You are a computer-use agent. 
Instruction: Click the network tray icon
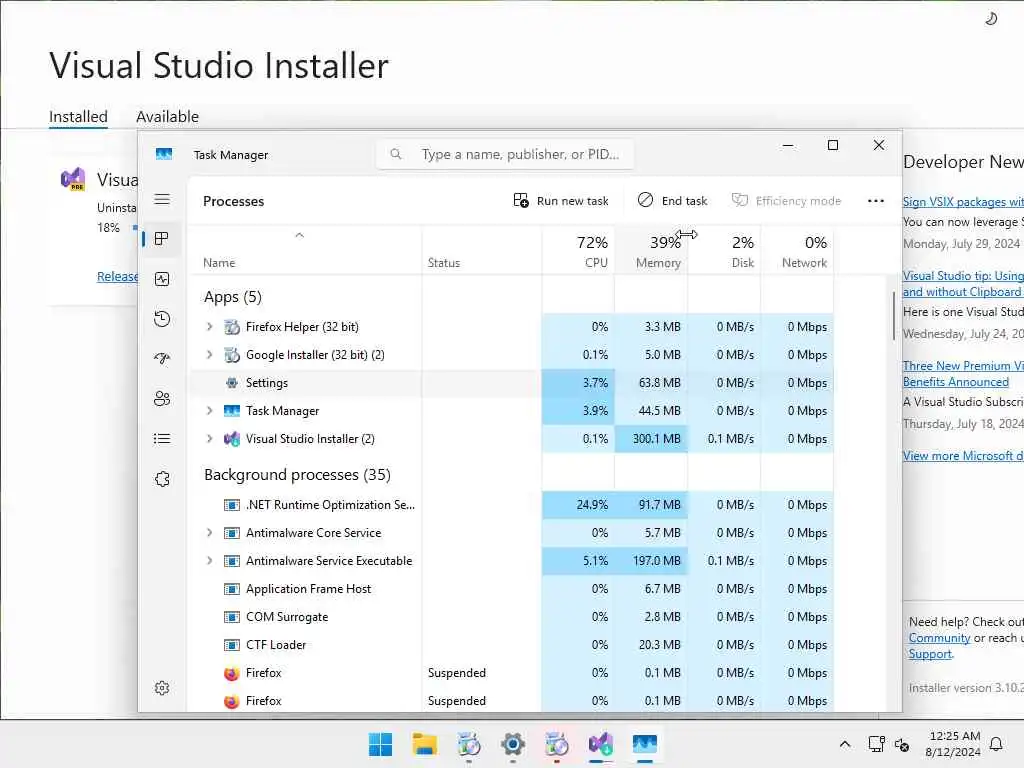pos(876,744)
